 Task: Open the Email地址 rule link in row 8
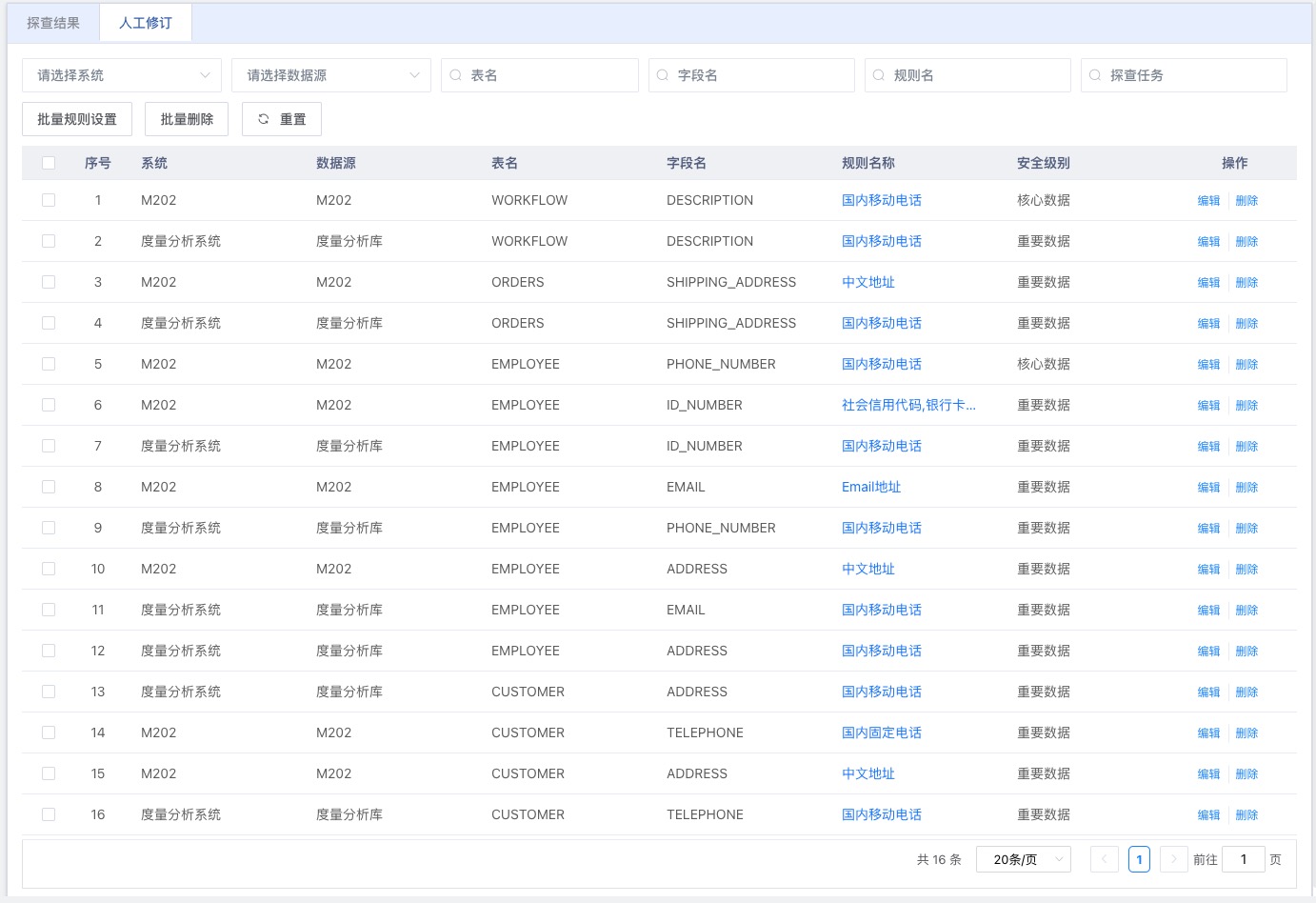(870, 487)
